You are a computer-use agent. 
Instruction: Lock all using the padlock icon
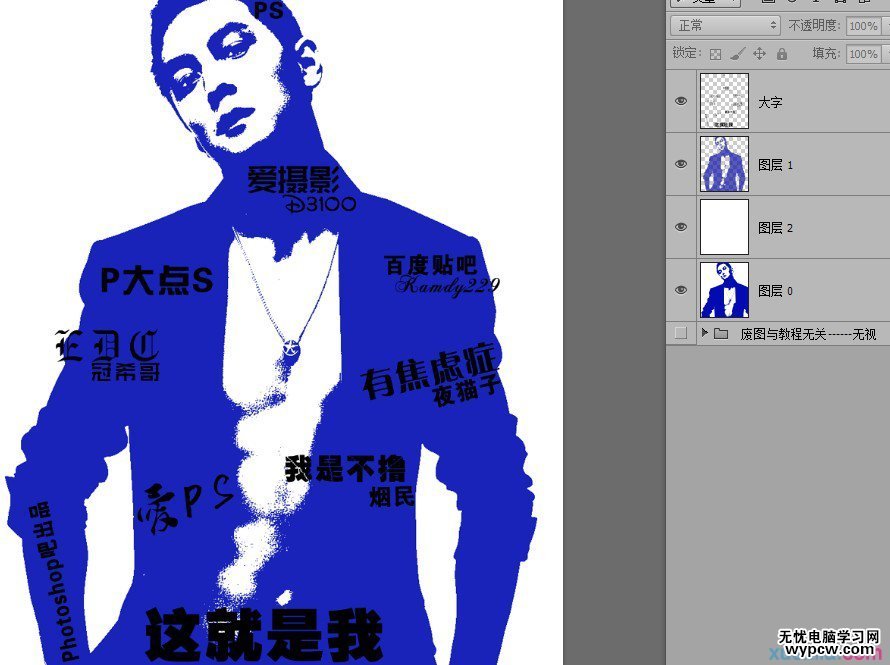(x=782, y=54)
